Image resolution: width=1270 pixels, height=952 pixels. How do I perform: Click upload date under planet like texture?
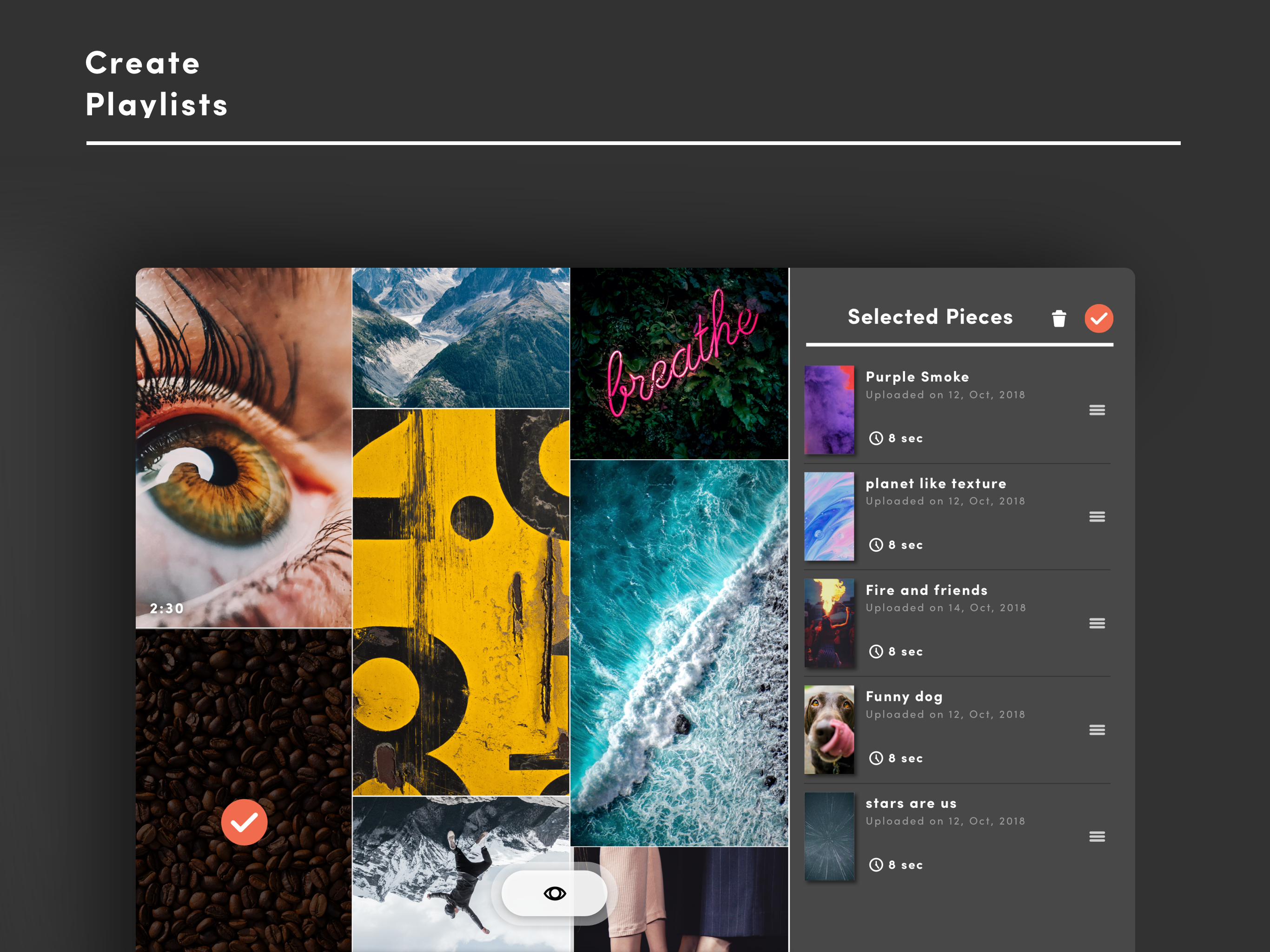(x=945, y=501)
